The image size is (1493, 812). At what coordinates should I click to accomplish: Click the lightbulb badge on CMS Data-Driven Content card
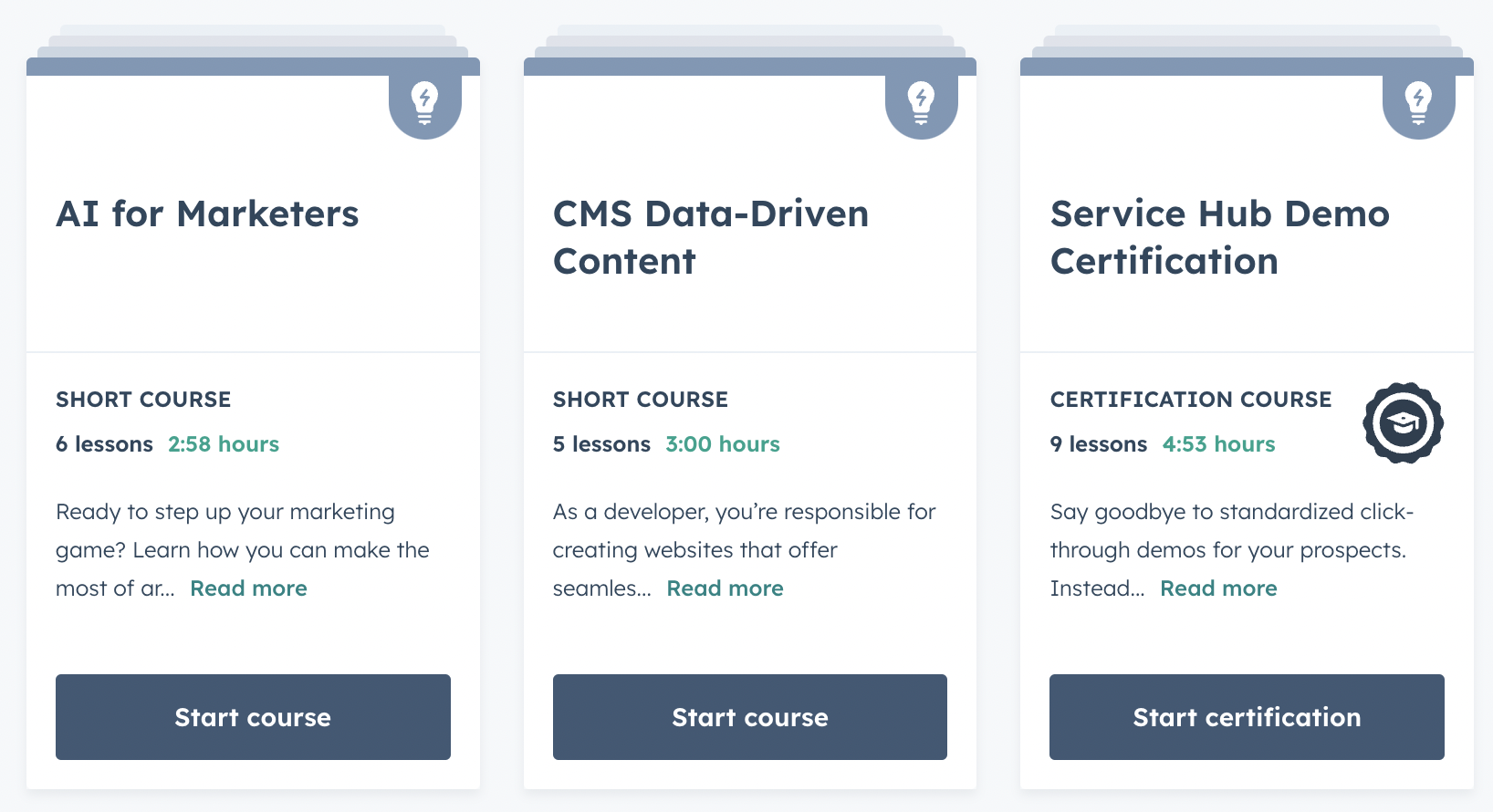(x=921, y=102)
